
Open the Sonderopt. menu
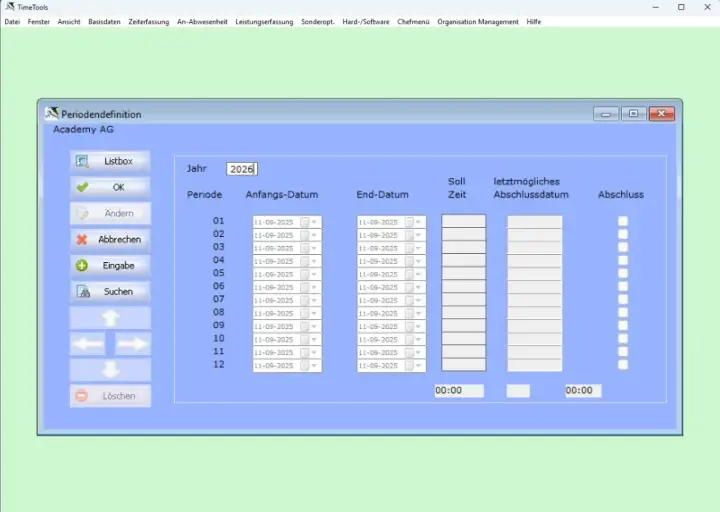pos(318,22)
